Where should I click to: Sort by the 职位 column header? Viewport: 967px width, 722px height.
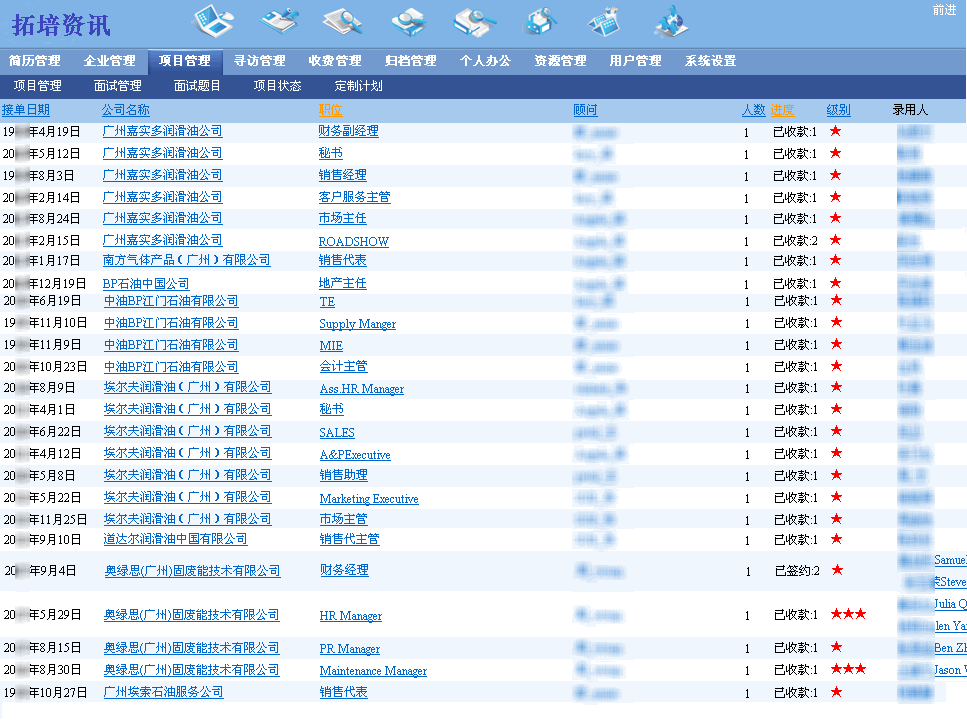[331, 110]
